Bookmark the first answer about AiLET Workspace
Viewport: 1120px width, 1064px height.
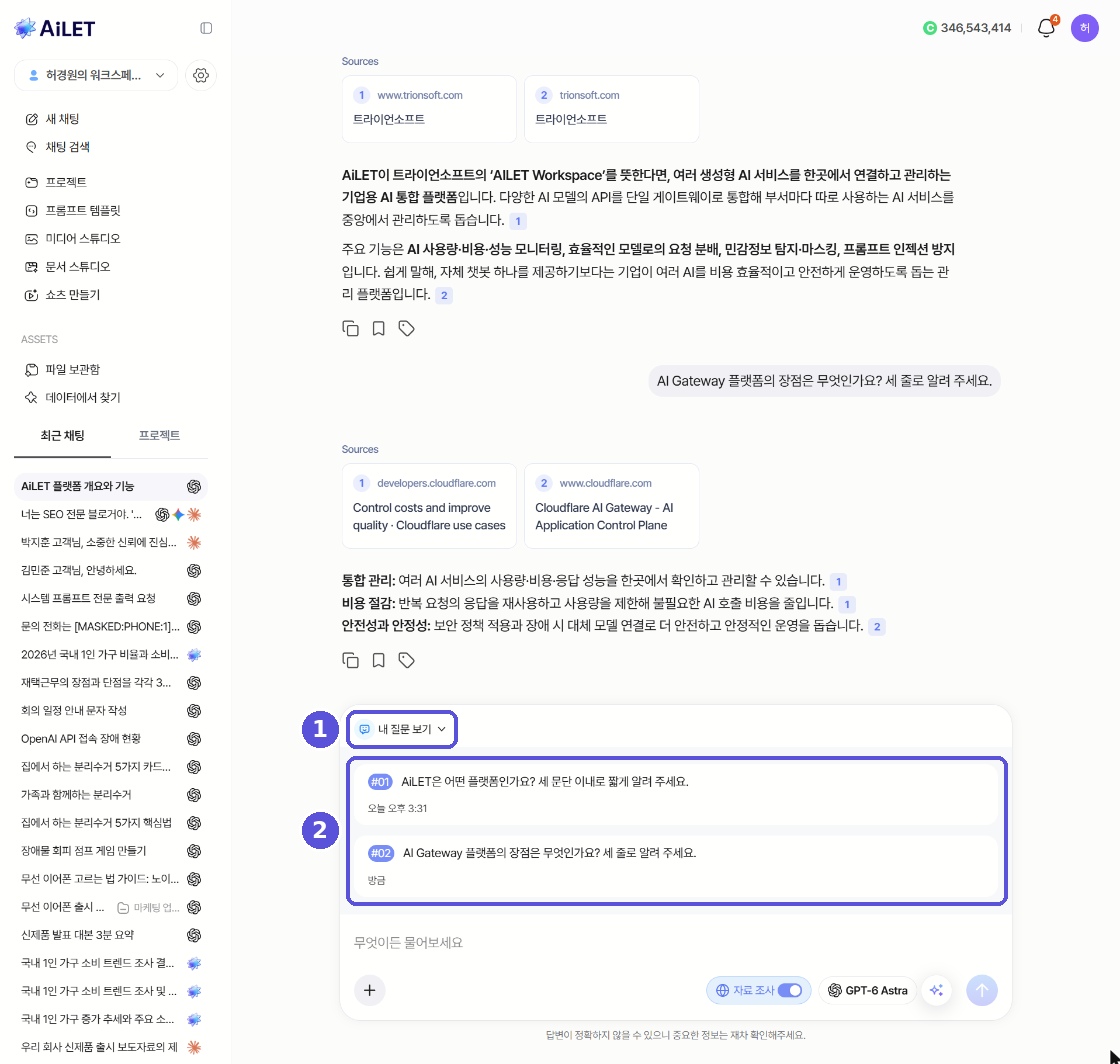379,328
